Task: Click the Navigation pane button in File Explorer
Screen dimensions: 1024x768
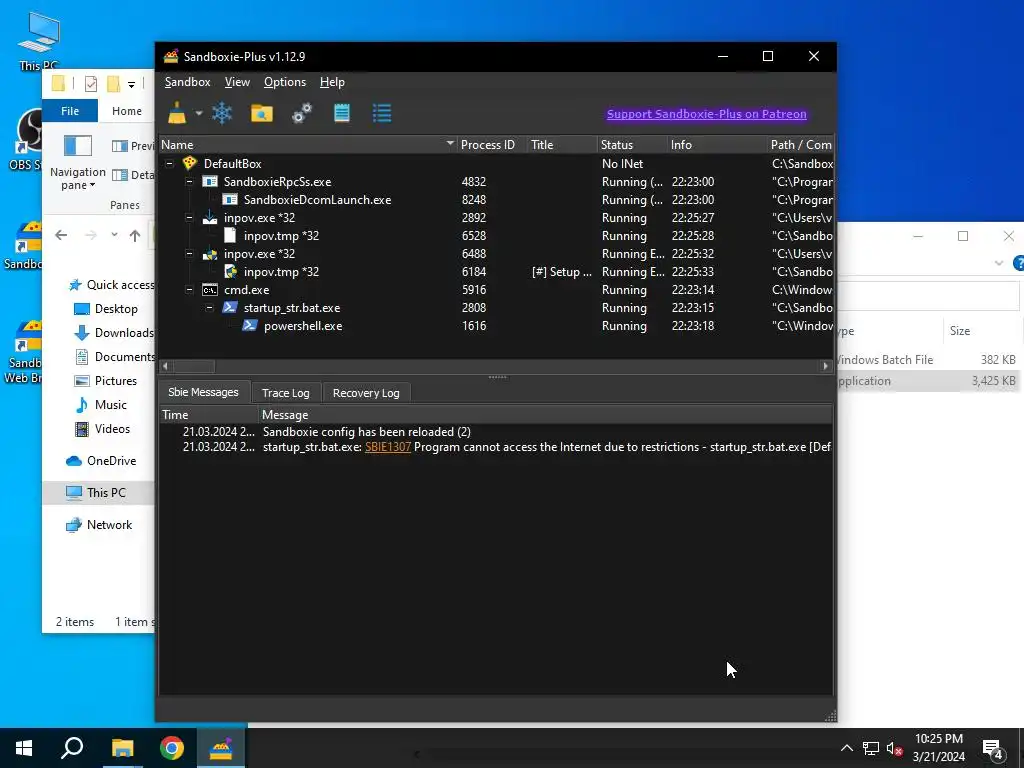Action: [x=78, y=163]
